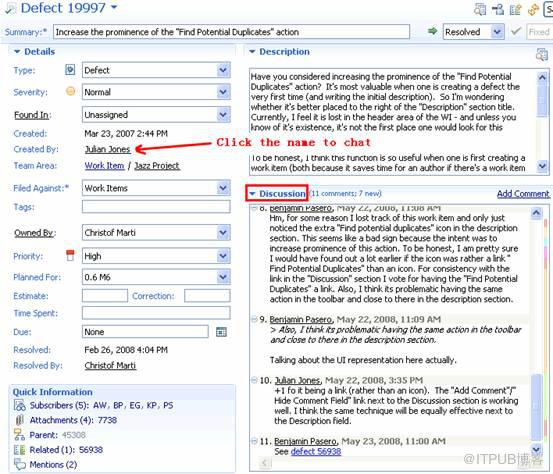This screenshot has height=474, width=553.
Task: Click the Subscribers icon in Quick Information
Action: (20, 405)
